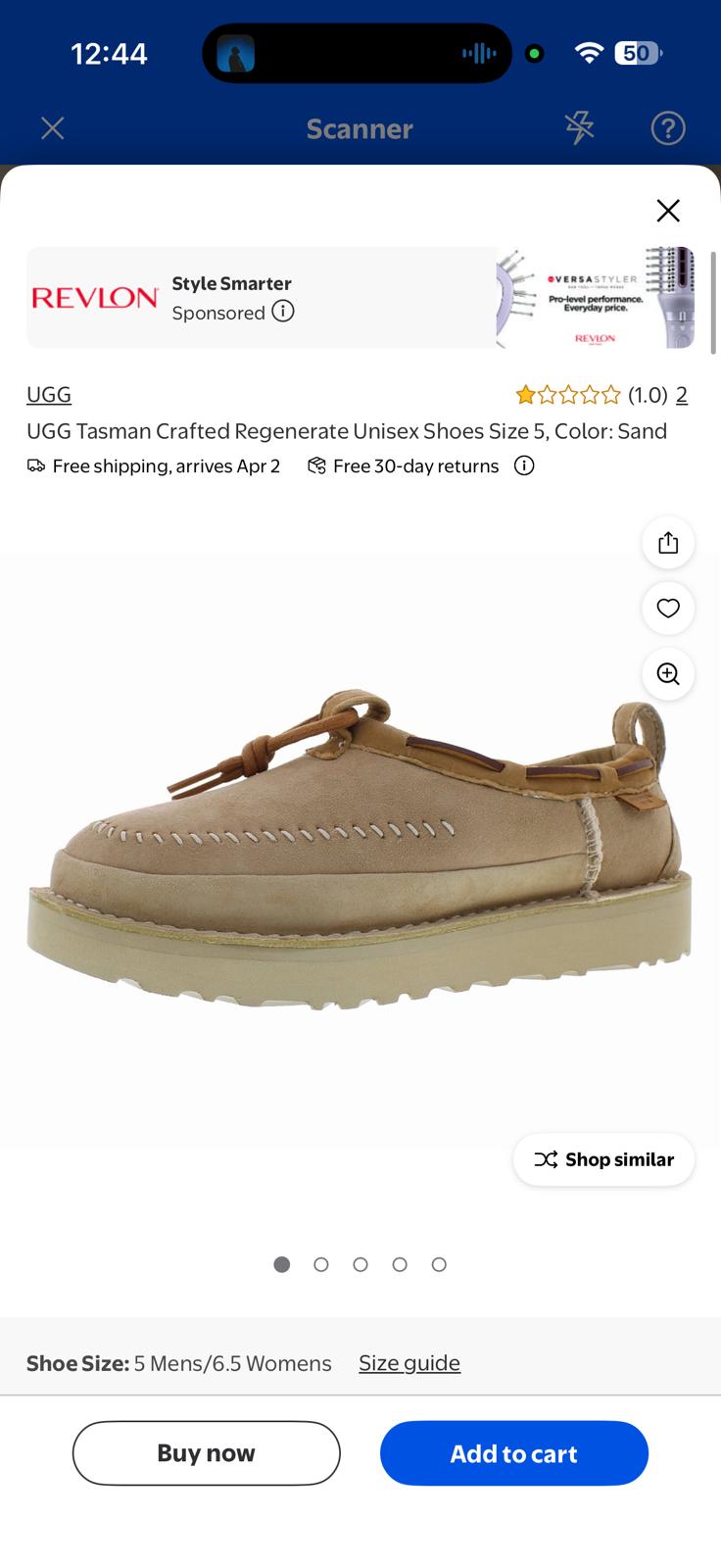Open the magnifier zoom icon on image

668,674
